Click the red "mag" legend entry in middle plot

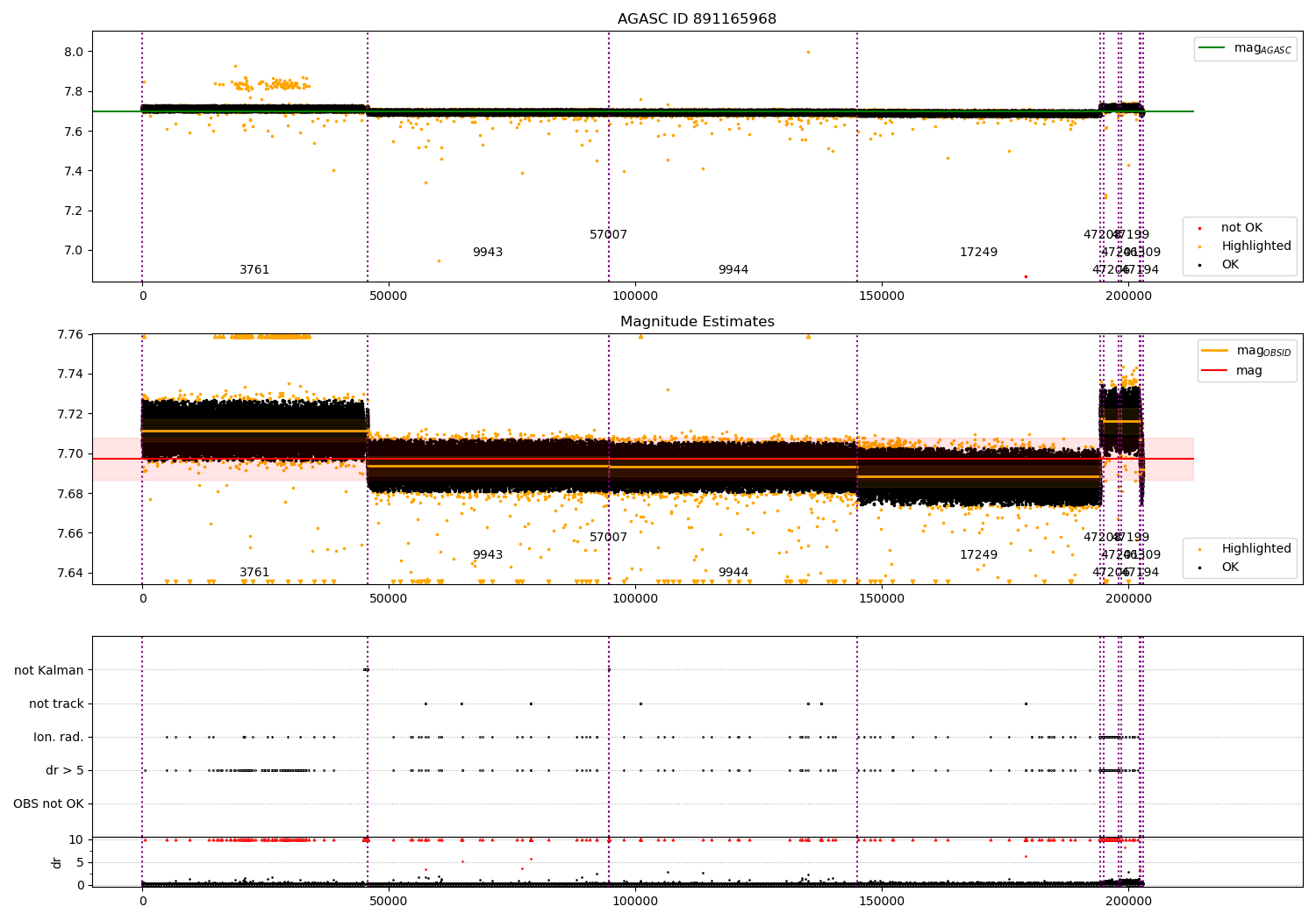1249,371
